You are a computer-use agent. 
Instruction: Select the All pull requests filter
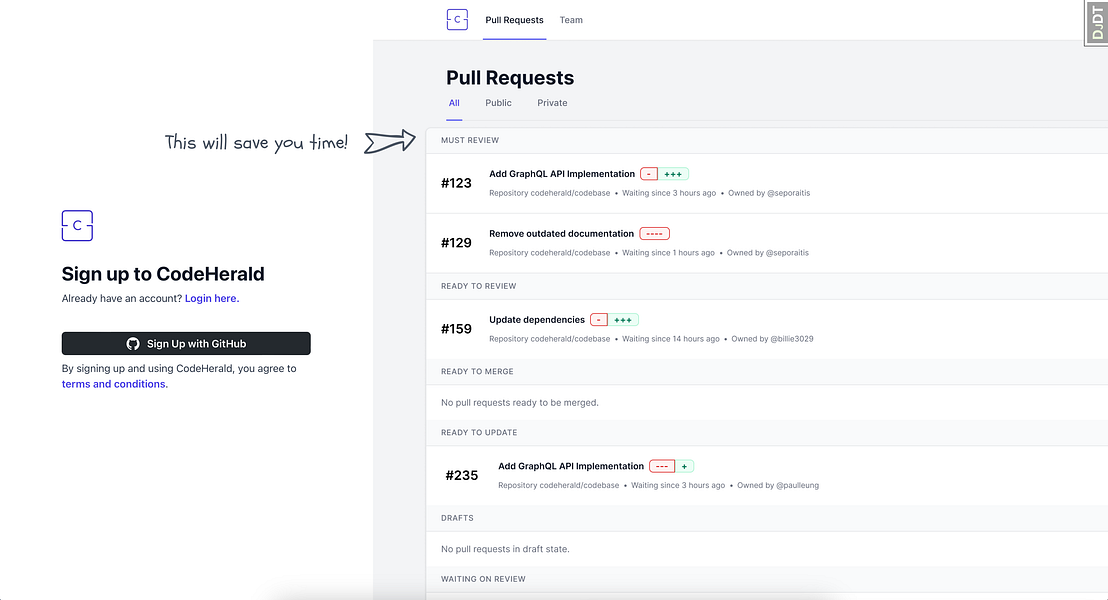pos(454,102)
